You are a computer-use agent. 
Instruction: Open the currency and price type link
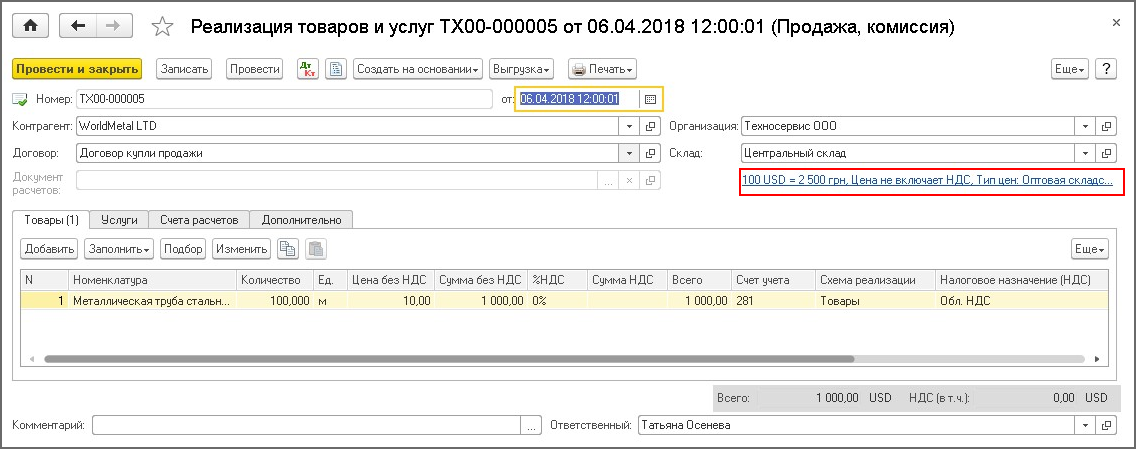[926, 181]
